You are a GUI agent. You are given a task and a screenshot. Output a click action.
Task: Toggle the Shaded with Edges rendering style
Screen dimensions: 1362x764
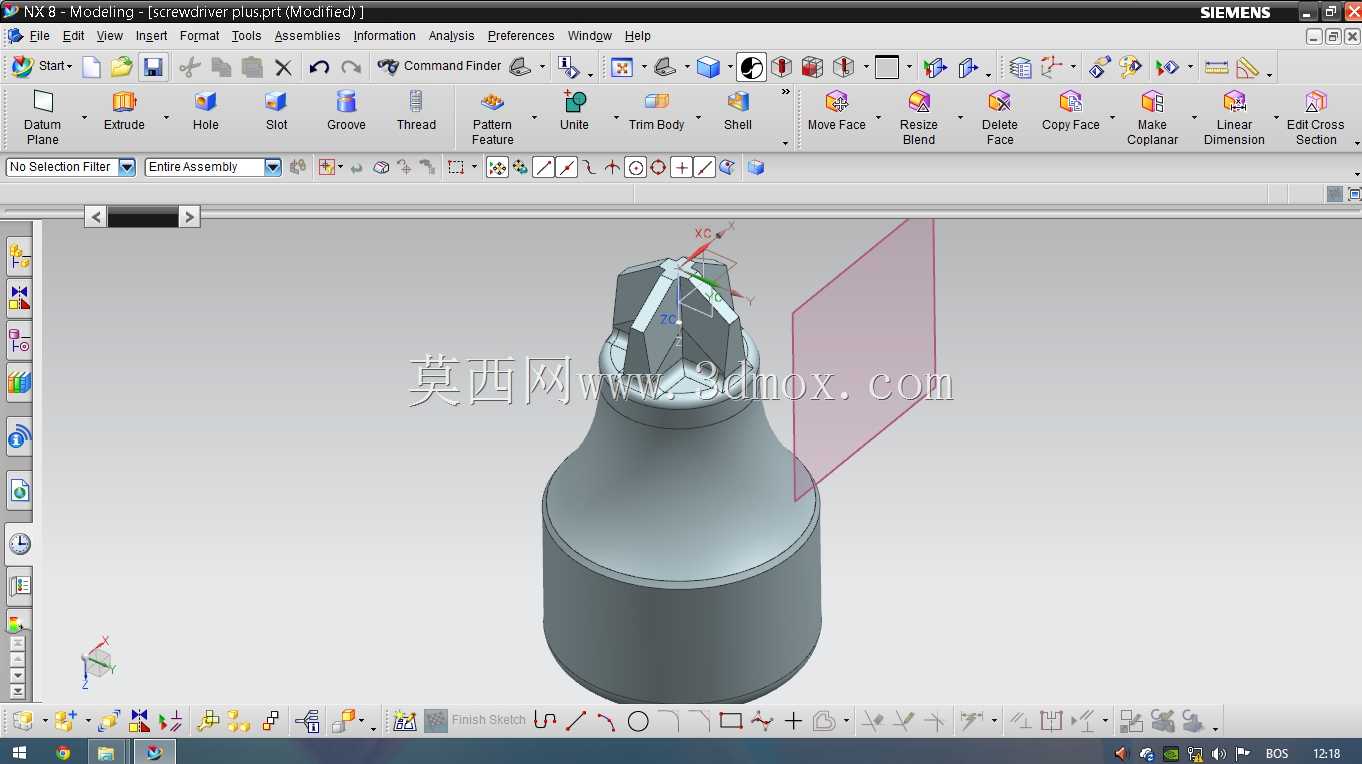point(708,67)
